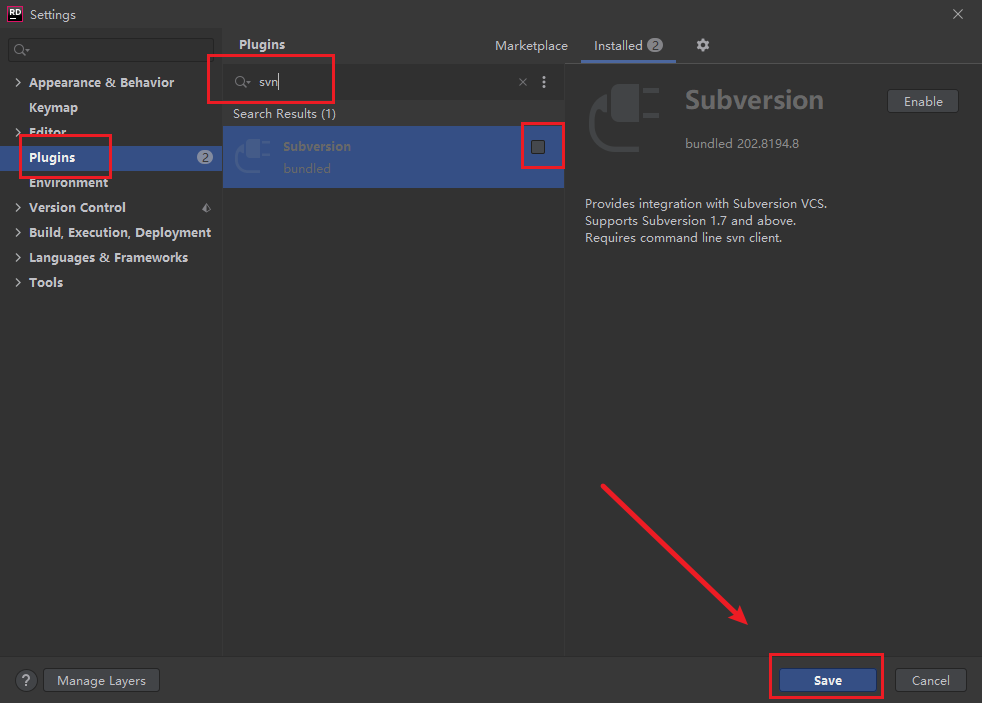
Task: Expand Appearance & Behavior section
Action: click(x=18, y=83)
